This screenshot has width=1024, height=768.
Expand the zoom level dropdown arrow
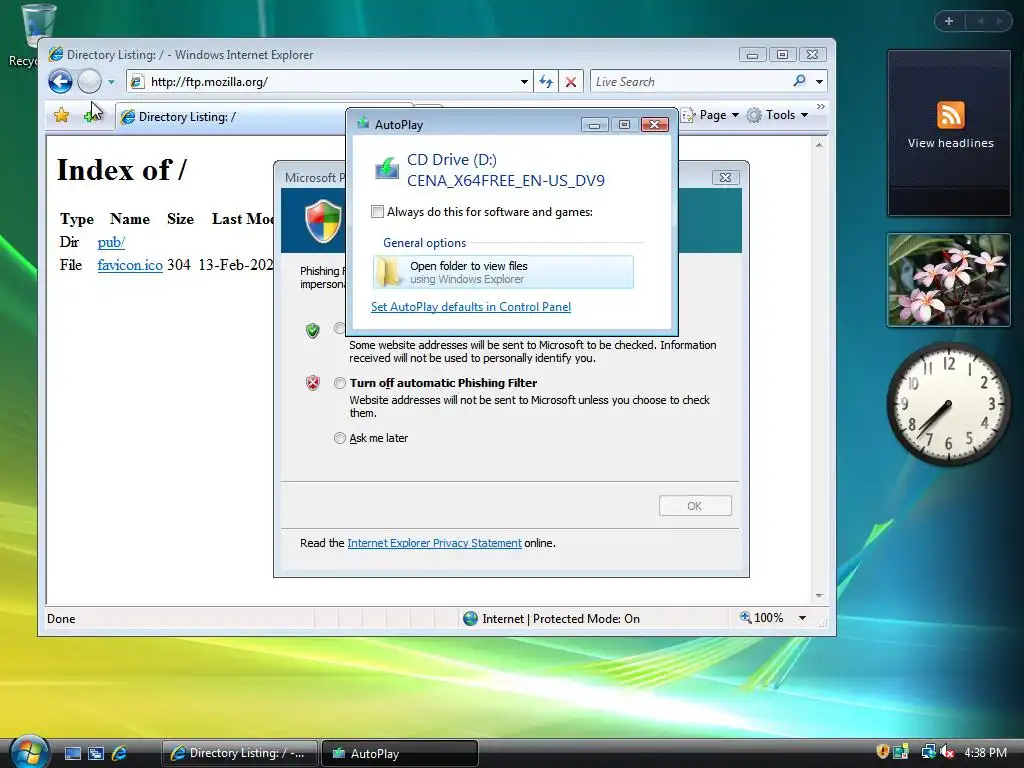[x=802, y=618]
